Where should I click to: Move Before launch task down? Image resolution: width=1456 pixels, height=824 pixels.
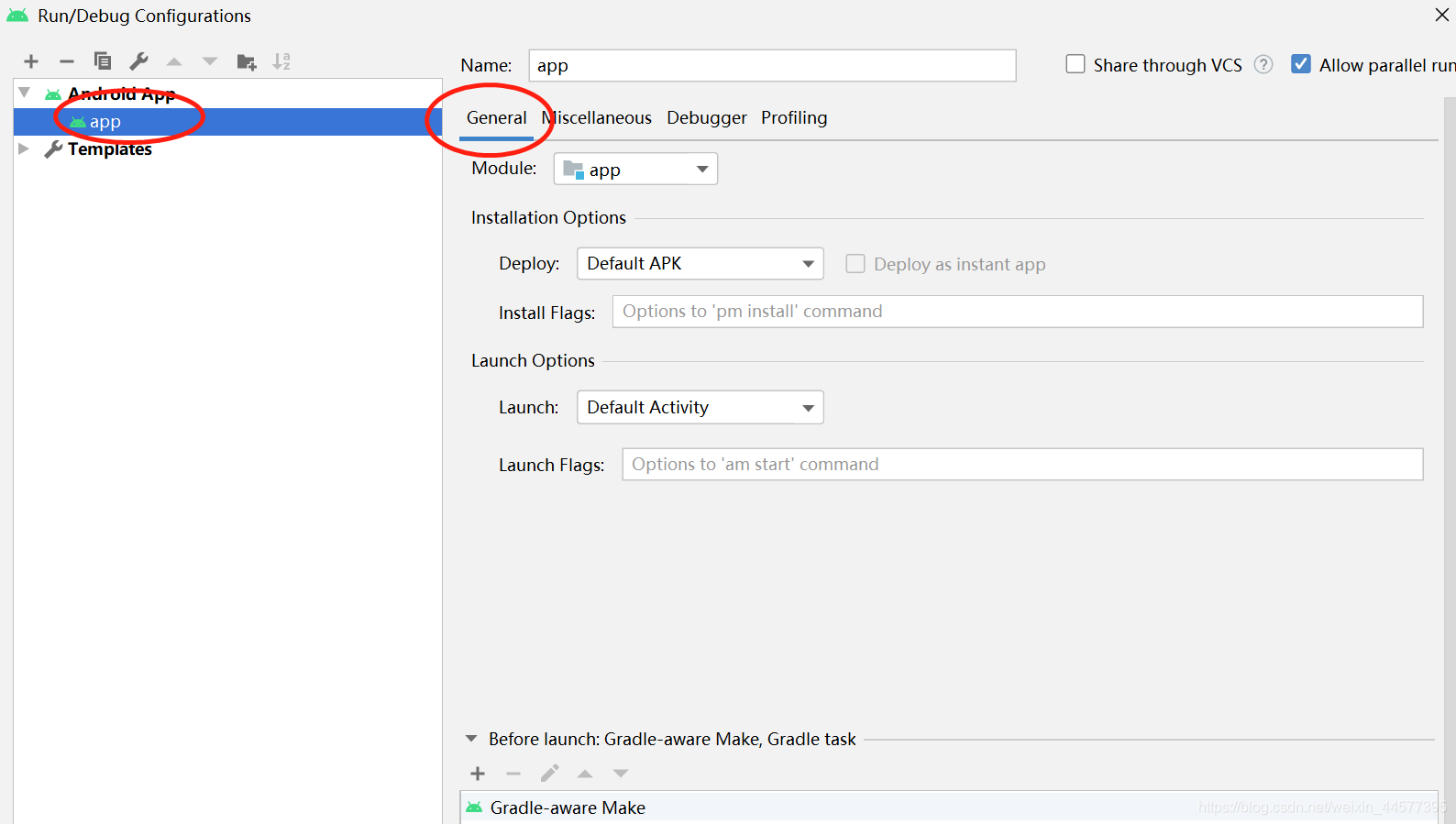pyautogui.click(x=621, y=774)
